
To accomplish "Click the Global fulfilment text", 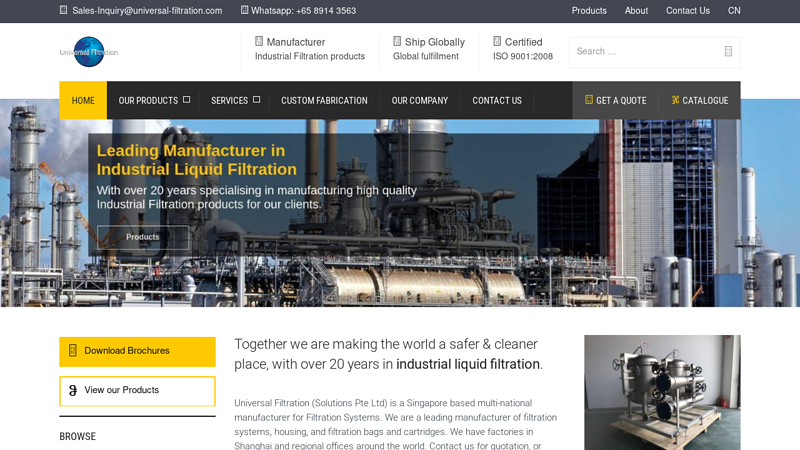I will click(426, 56).
